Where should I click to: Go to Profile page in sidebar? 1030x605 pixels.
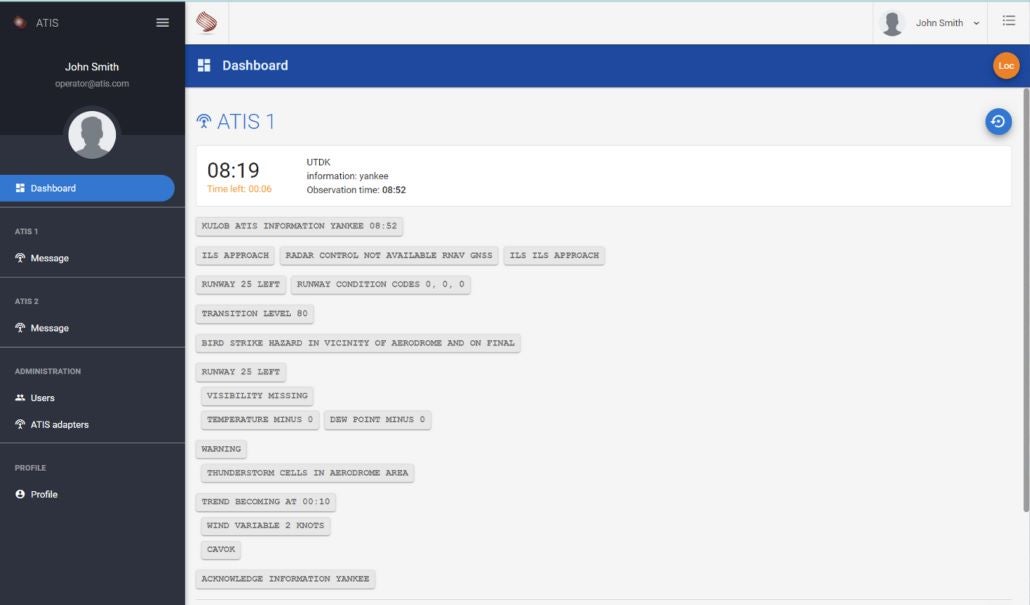44,495
